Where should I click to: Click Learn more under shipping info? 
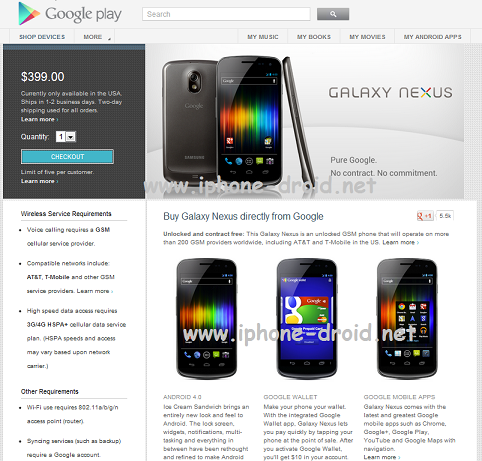click(x=39, y=119)
